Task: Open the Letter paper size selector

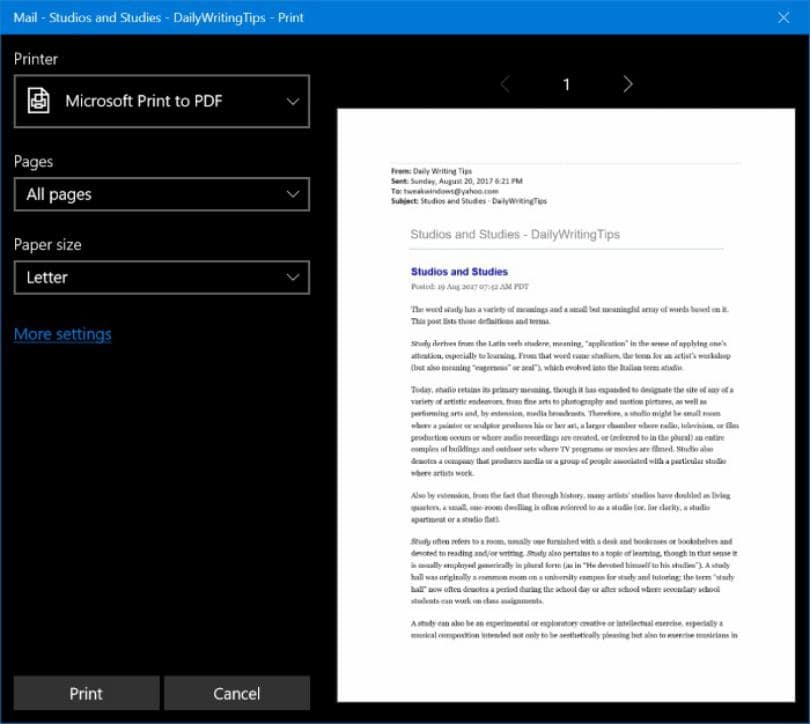Action: 160,277
